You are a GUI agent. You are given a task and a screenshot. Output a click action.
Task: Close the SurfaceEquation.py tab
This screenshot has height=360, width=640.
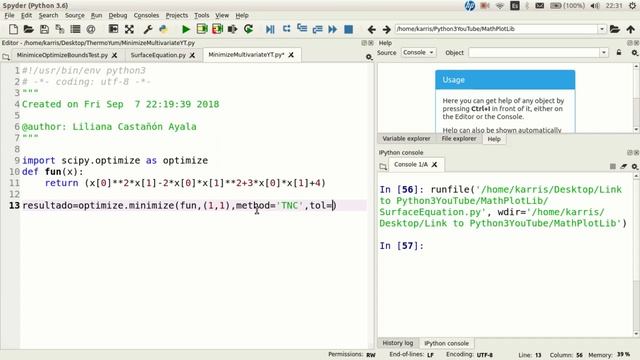coord(192,55)
